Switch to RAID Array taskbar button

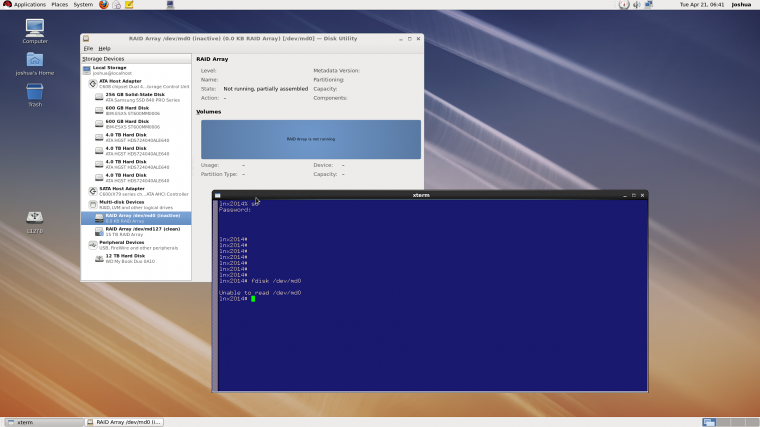(124, 422)
